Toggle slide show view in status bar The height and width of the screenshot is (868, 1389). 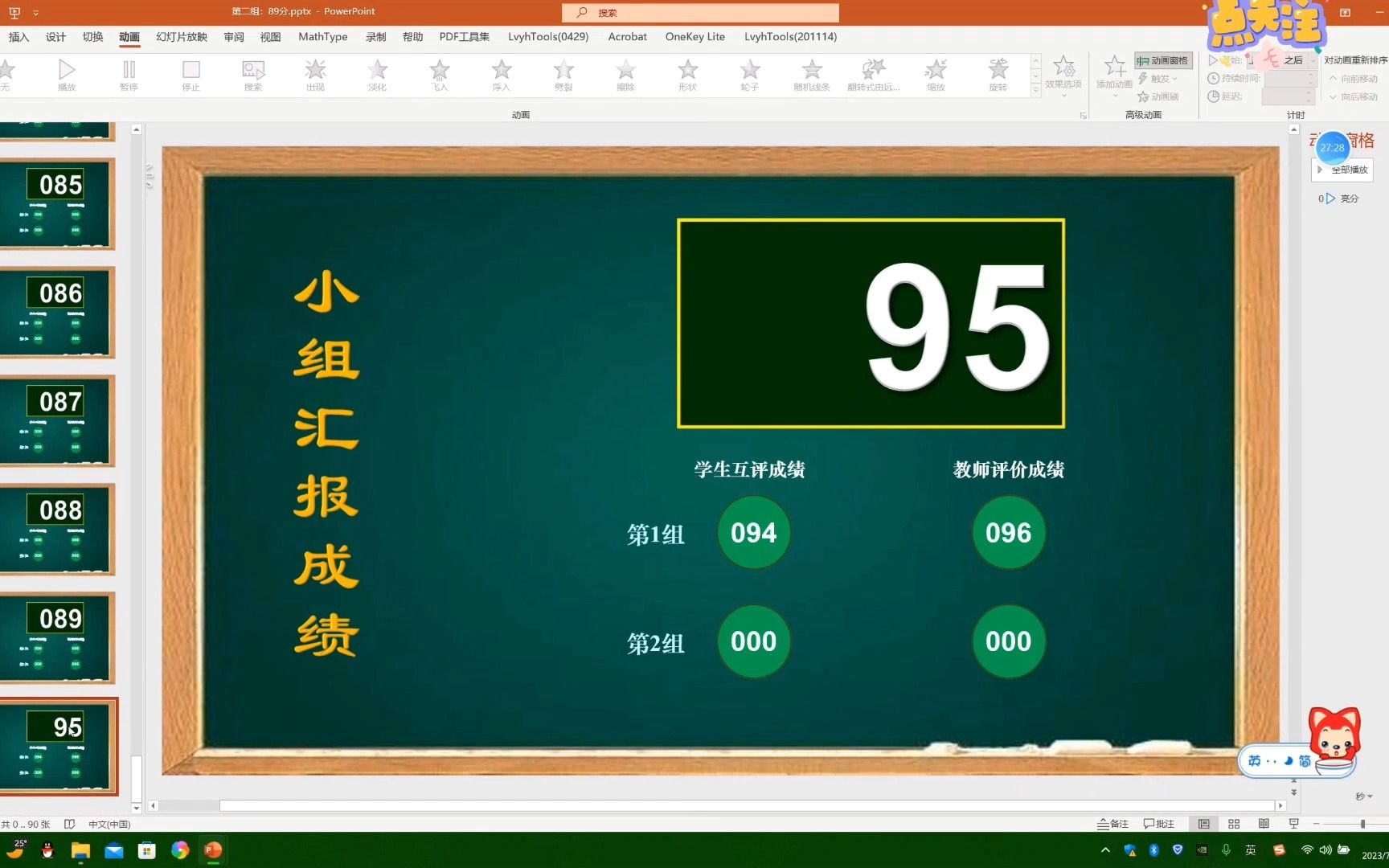pyautogui.click(x=1293, y=824)
